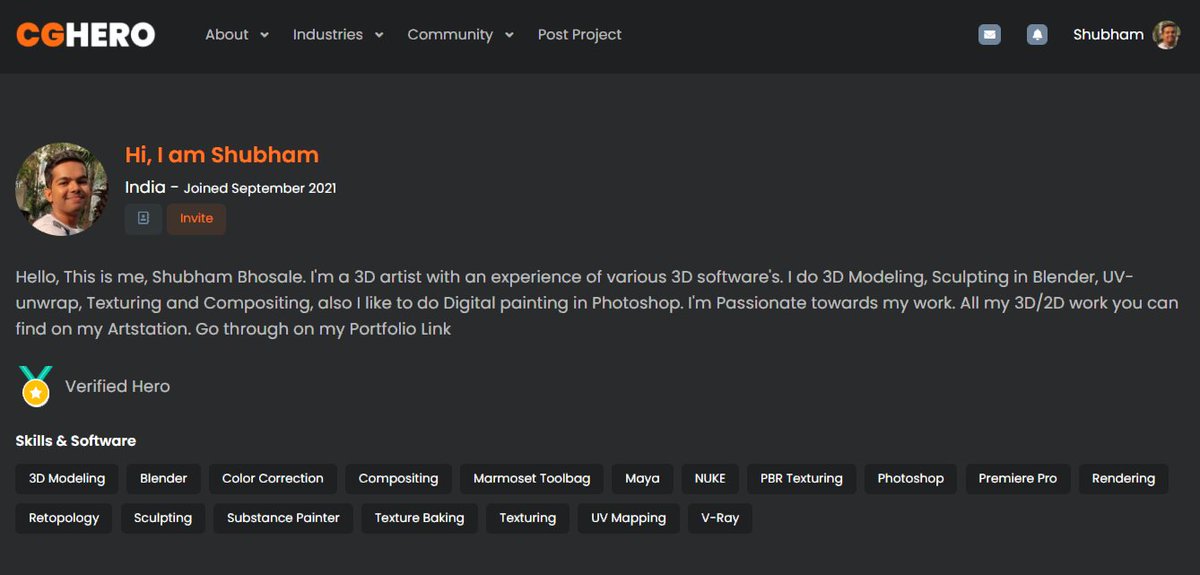Screen dimensions: 1200x575
Task: Select the Premiere Pro skill tag
Action: pos(1018,479)
